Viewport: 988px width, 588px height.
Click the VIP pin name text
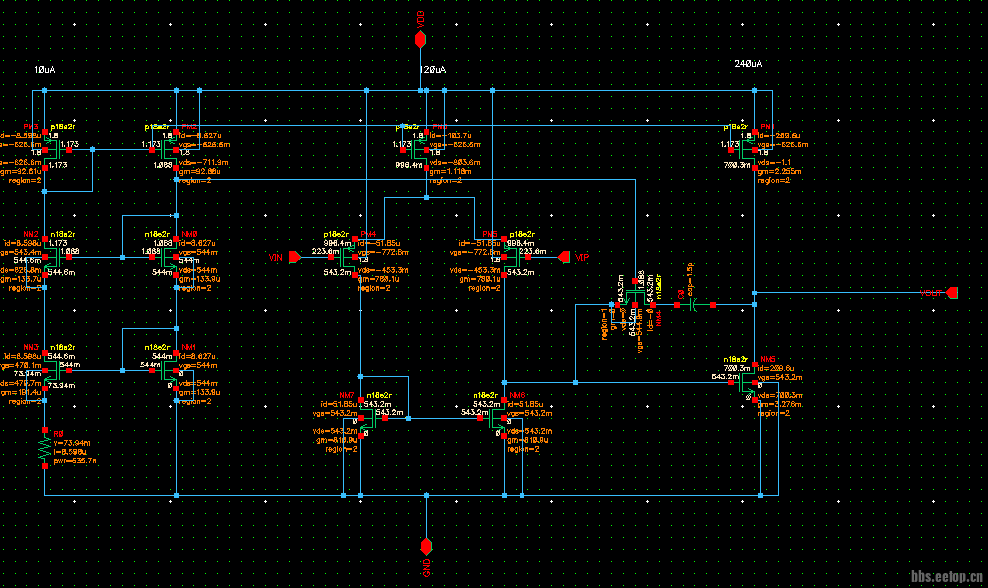pos(582,258)
